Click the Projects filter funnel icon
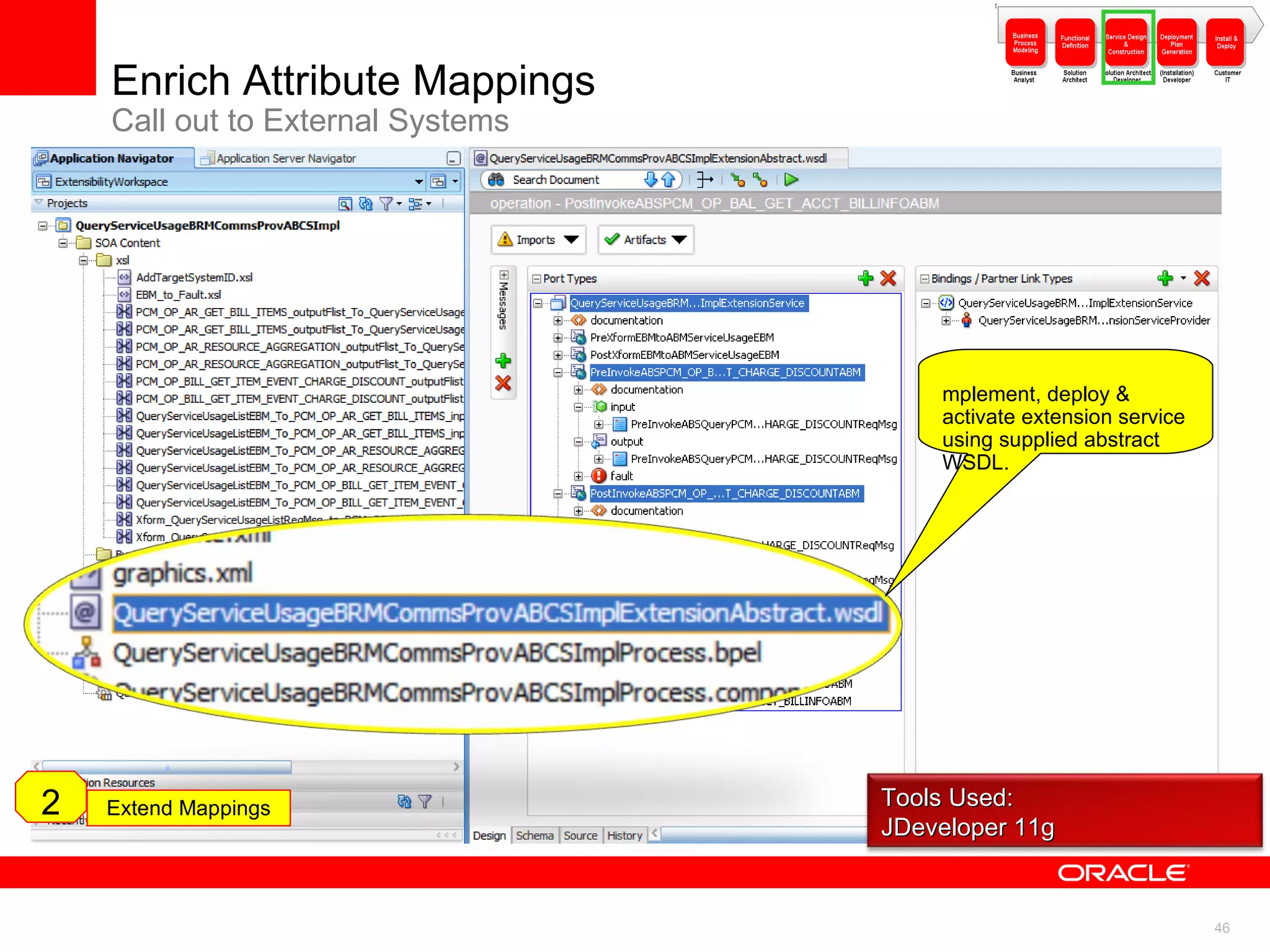Viewport: 1270px width, 952px height. (386, 203)
